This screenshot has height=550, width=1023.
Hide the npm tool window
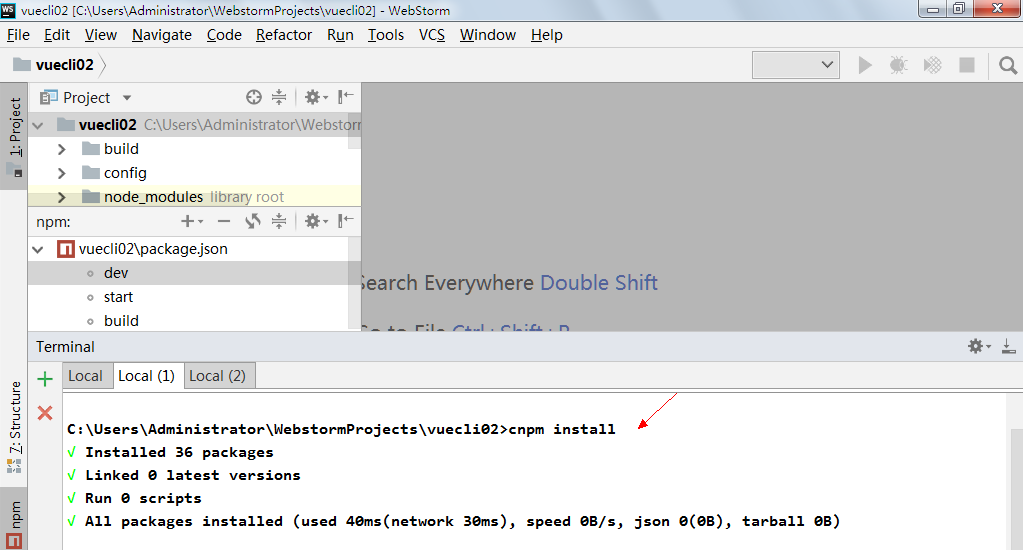click(346, 222)
